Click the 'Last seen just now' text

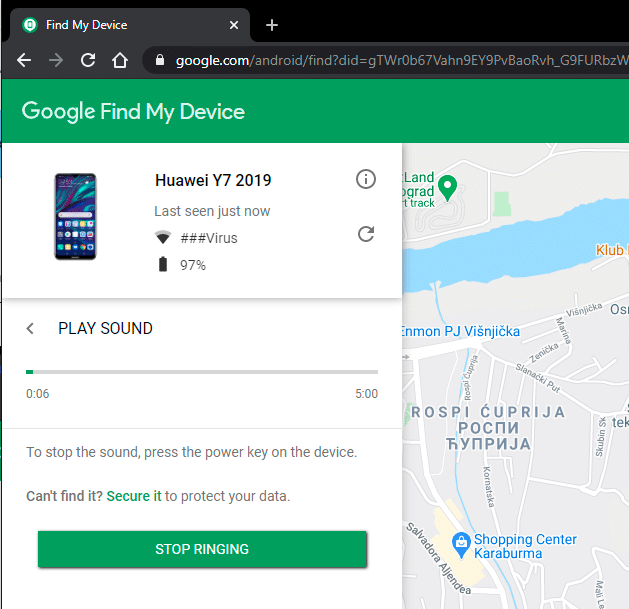pos(212,211)
